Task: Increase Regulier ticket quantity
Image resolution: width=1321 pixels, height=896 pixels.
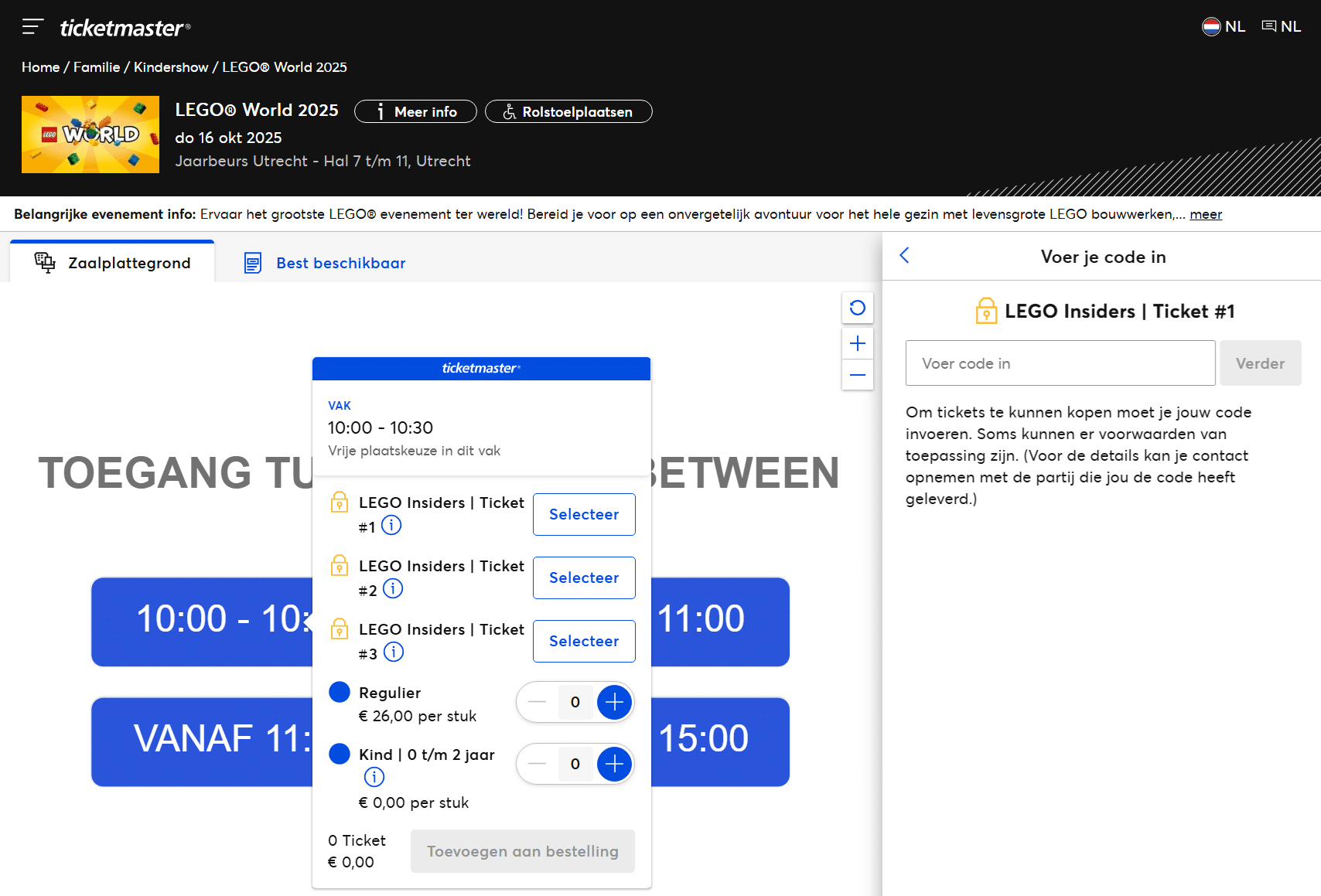Action: pyautogui.click(x=614, y=702)
